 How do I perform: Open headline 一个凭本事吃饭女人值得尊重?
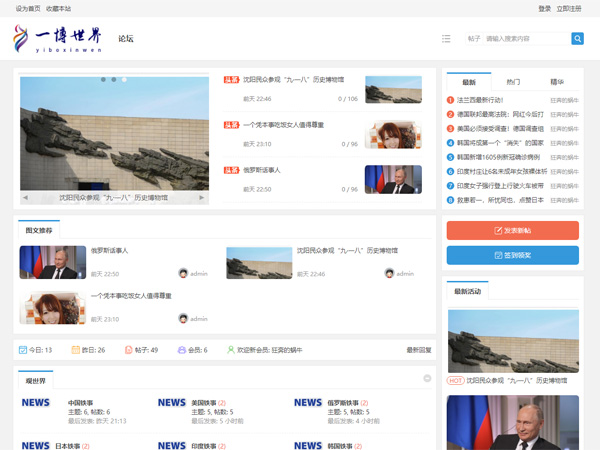point(284,125)
